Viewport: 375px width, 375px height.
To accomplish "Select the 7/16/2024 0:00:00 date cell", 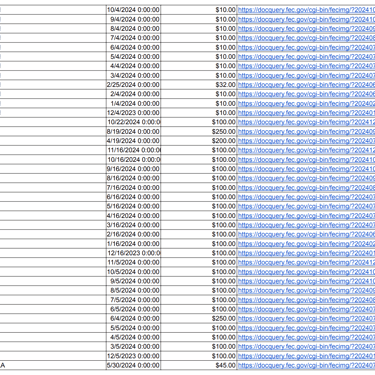I will pyautogui.click(x=133, y=187).
